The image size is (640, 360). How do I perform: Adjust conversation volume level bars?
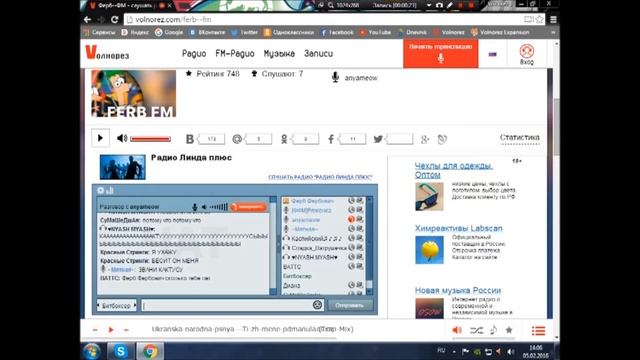click(219, 207)
